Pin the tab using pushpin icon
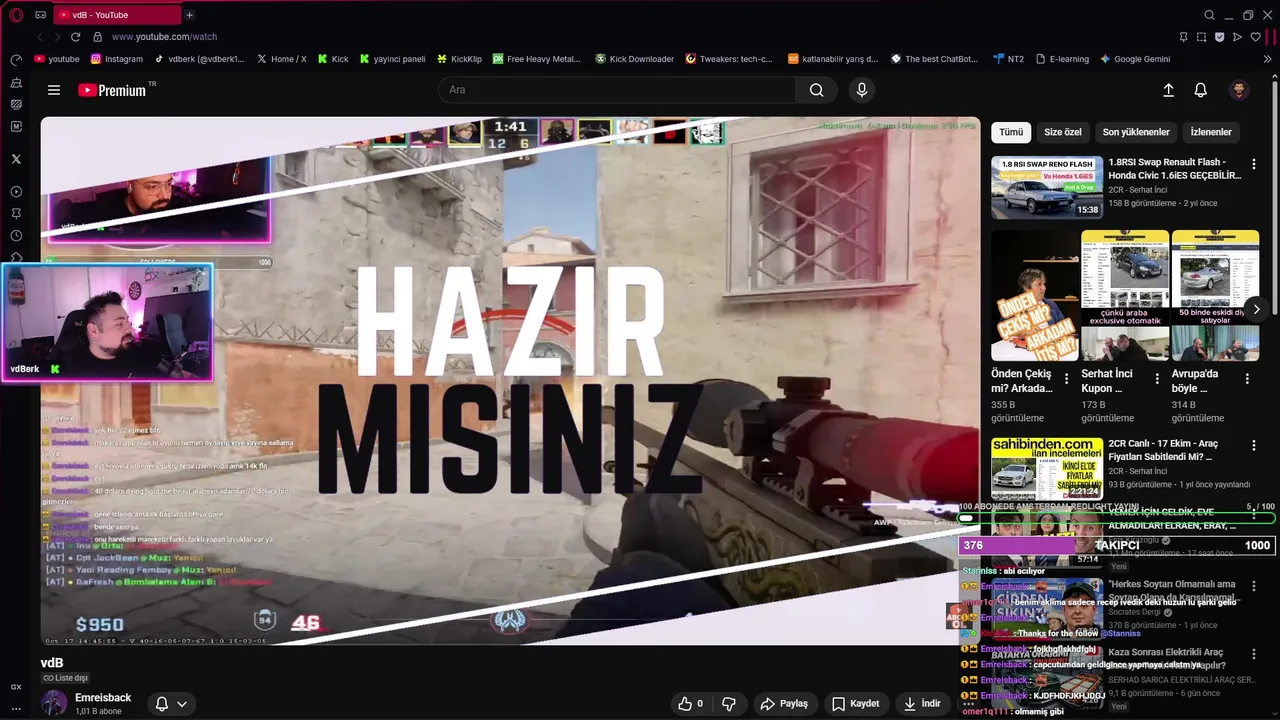This screenshot has height=720, width=1280. click(1183, 37)
